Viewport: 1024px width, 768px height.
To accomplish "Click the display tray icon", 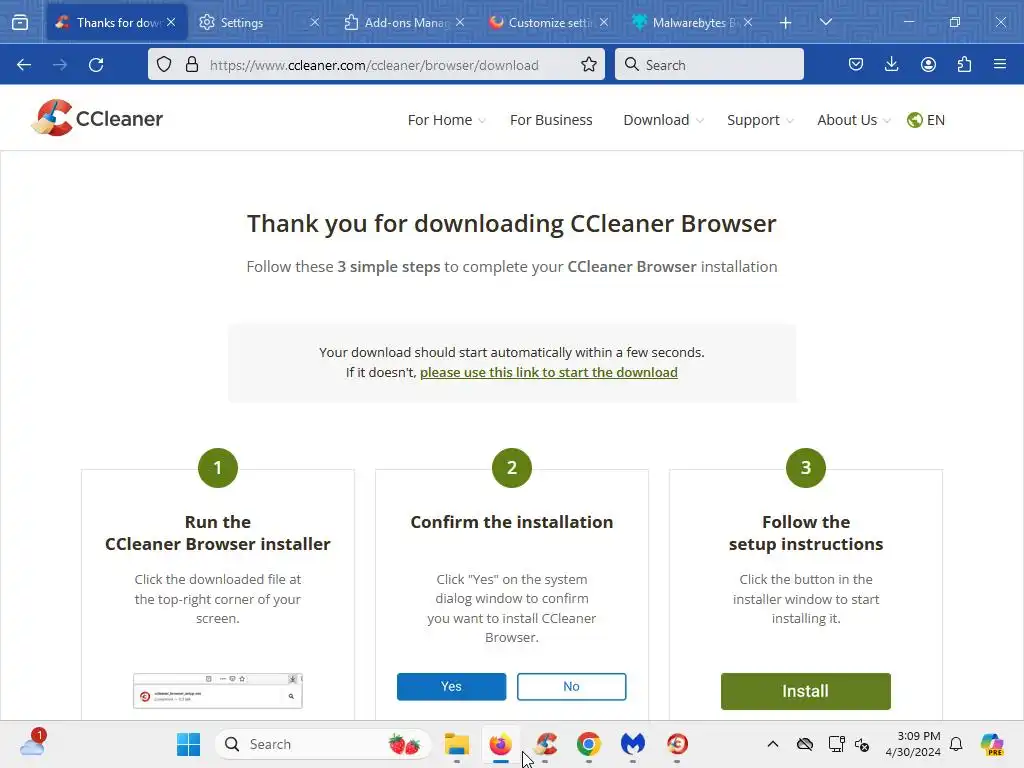I will pos(836,744).
